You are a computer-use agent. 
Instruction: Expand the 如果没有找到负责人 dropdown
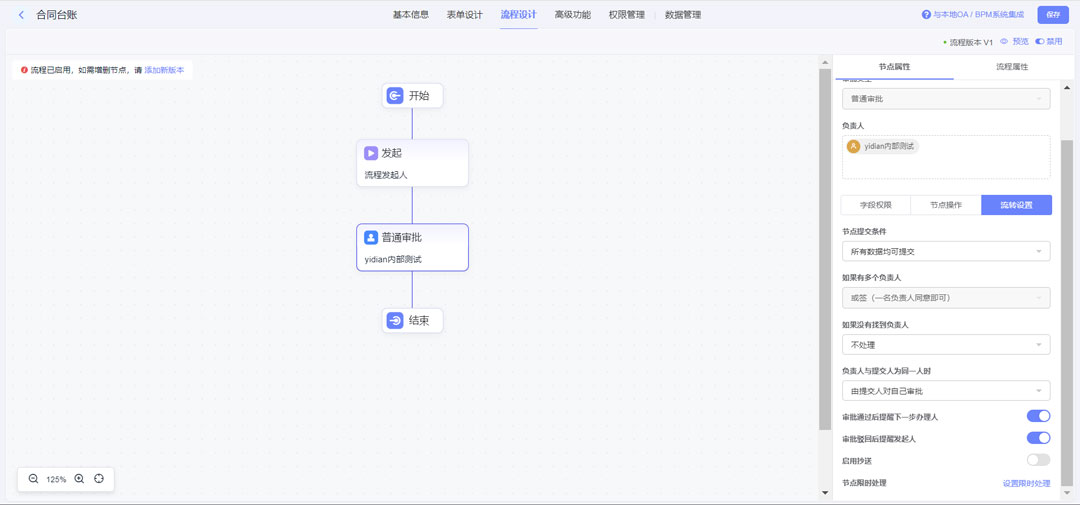tap(945, 345)
